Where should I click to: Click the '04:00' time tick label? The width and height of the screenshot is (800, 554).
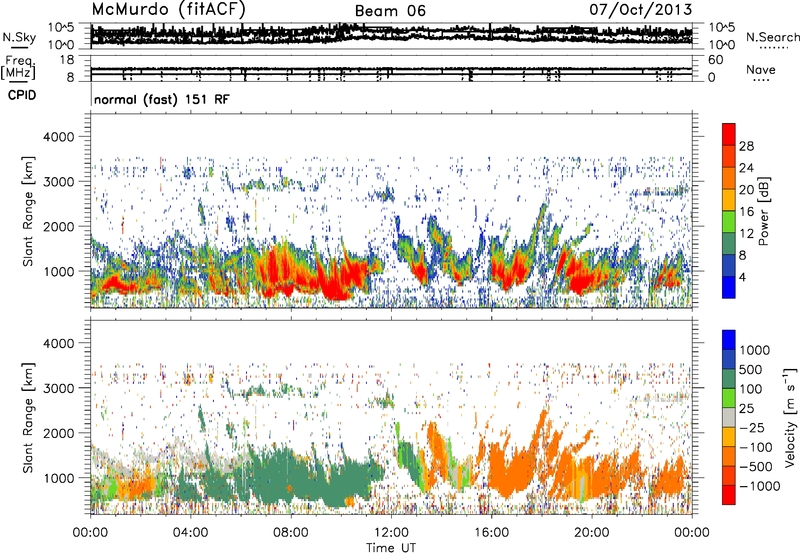[190, 533]
